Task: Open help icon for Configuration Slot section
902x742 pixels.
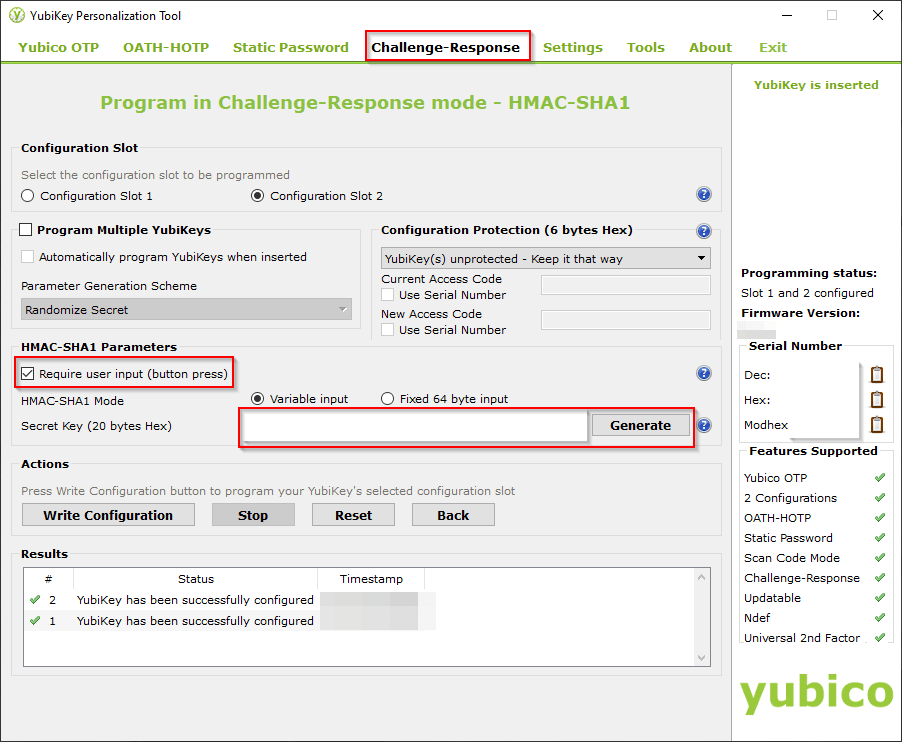Action: pyautogui.click(x=703, y=196)
